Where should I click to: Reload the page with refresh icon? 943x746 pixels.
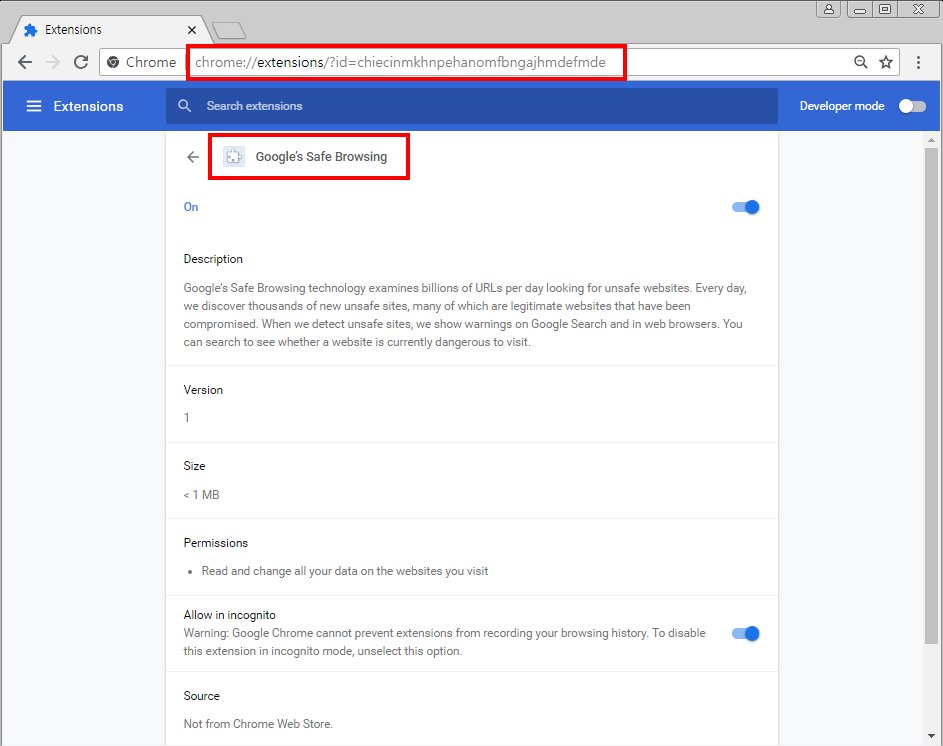(81, 62)
